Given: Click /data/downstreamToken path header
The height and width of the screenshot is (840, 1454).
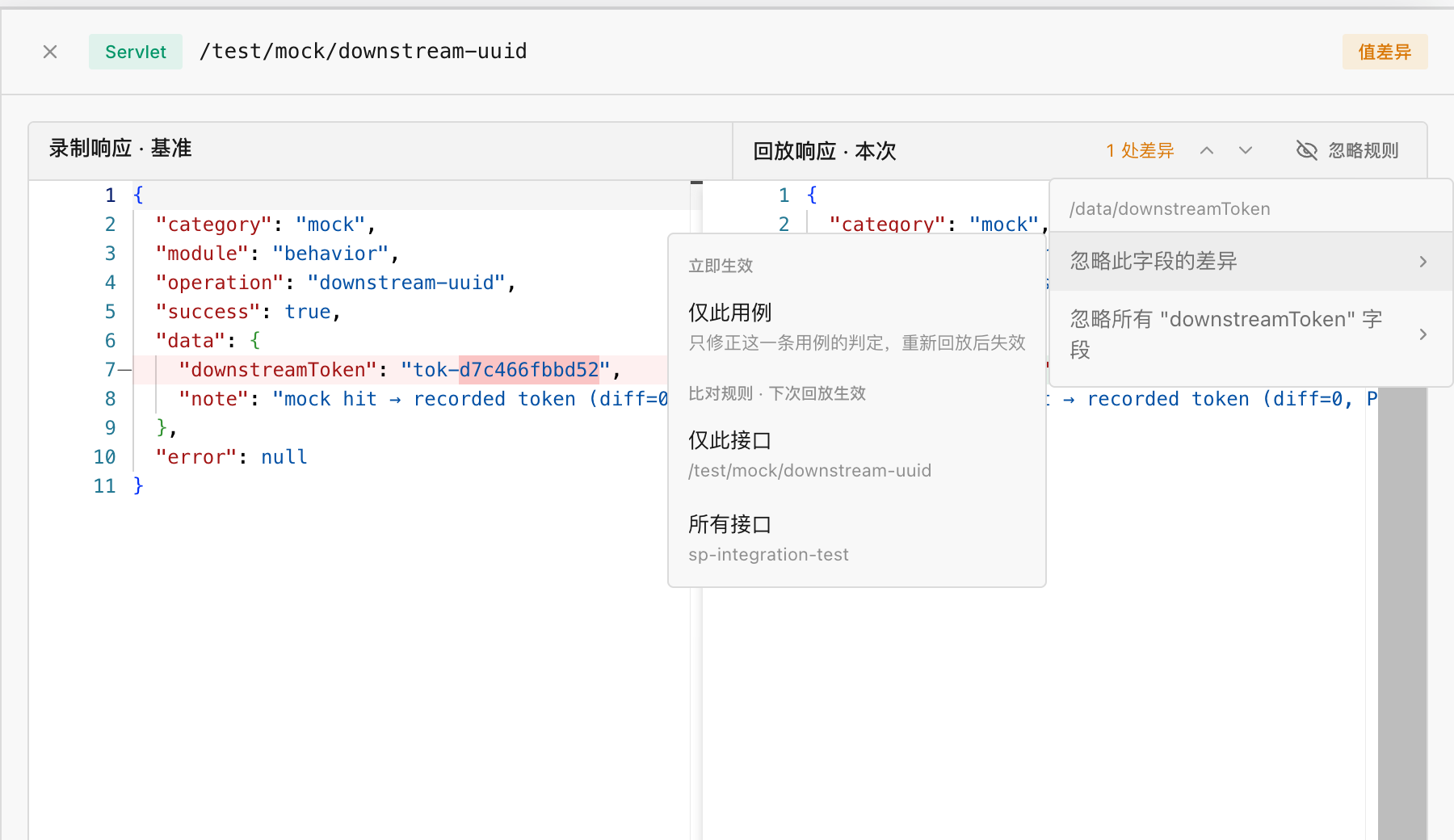Looking at the screenshot, I should pos(1170,209).
